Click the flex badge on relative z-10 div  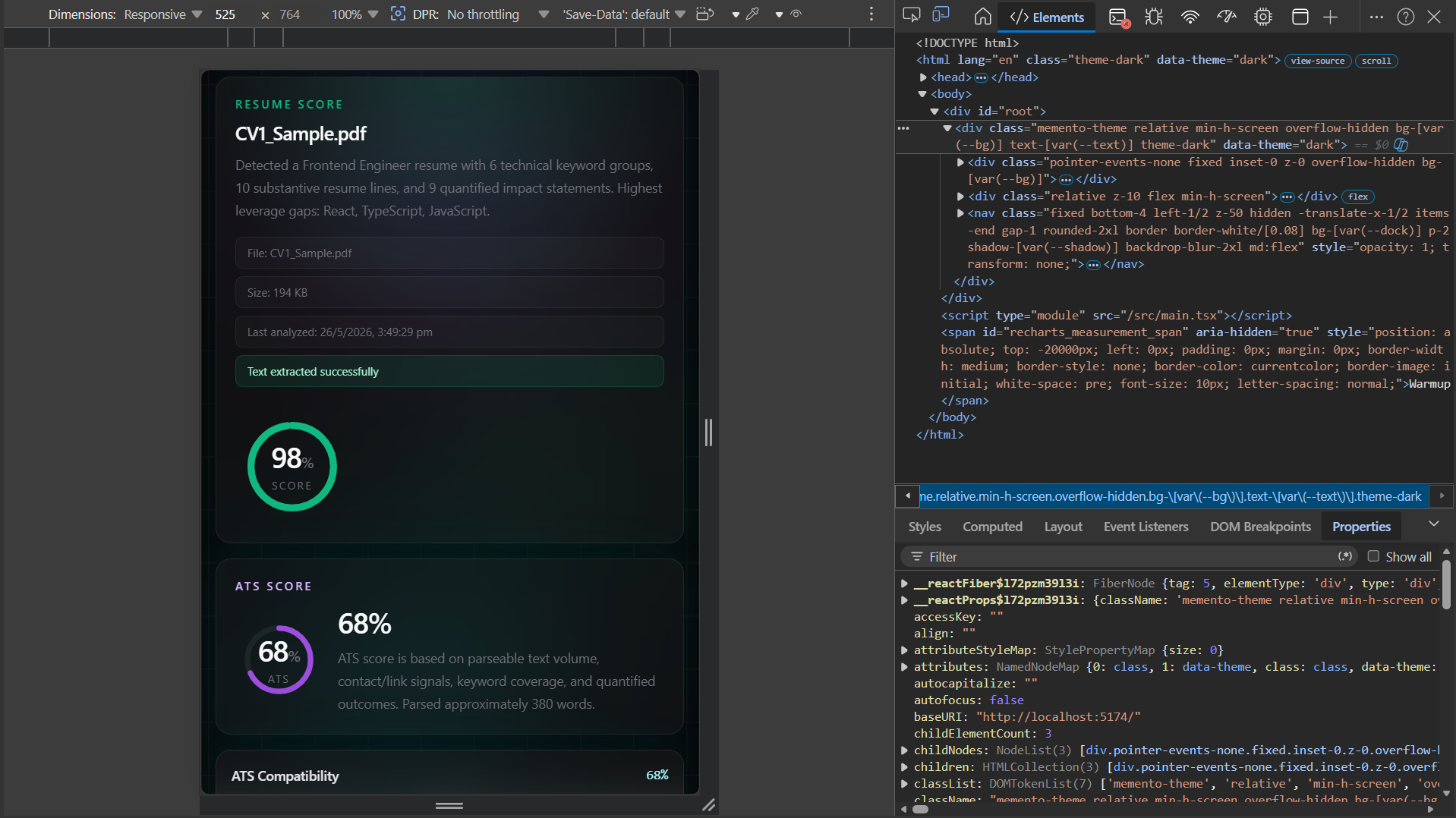coord(1358,197)
